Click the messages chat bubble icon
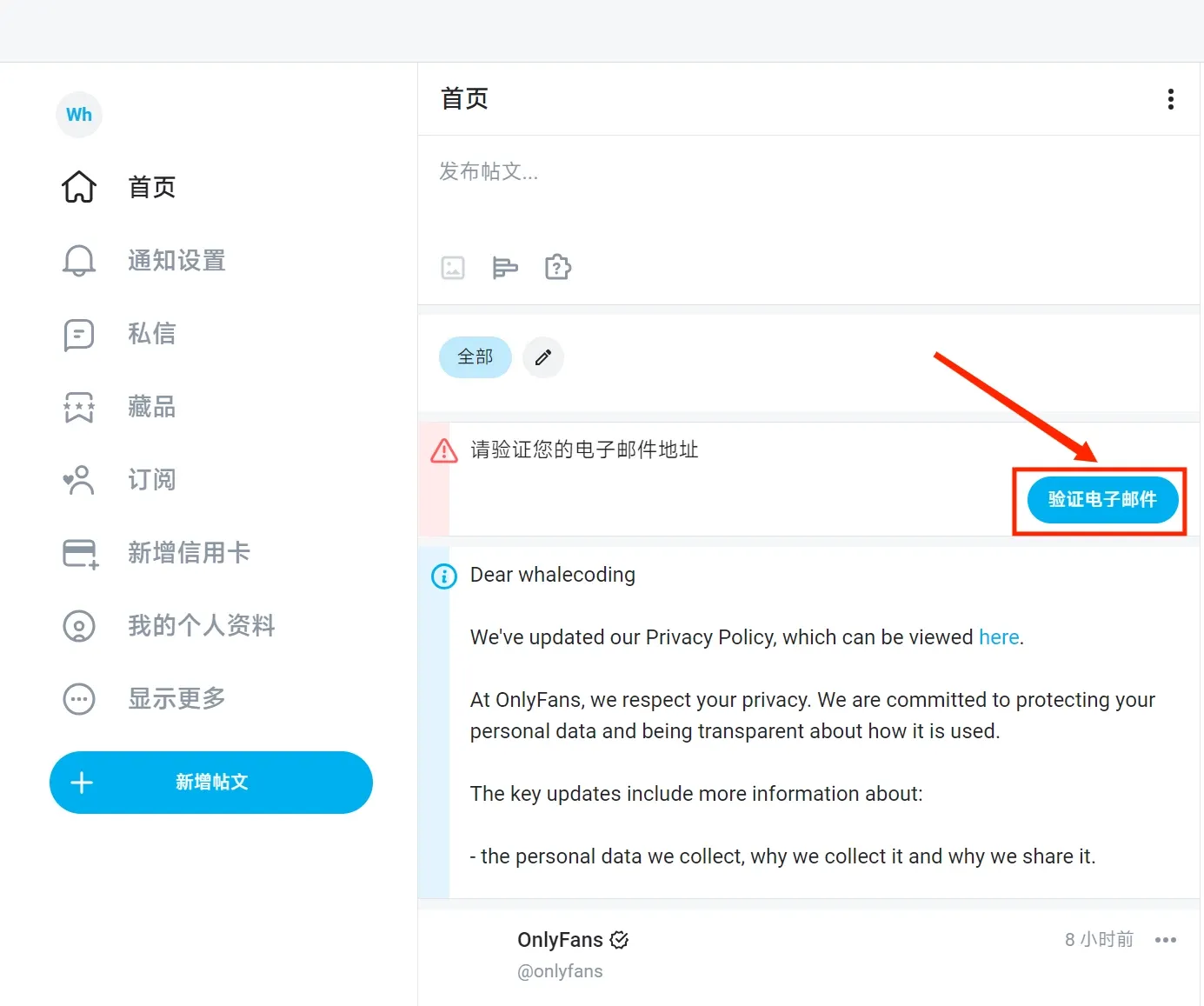1204x1006 pixels. pos(79,334)
